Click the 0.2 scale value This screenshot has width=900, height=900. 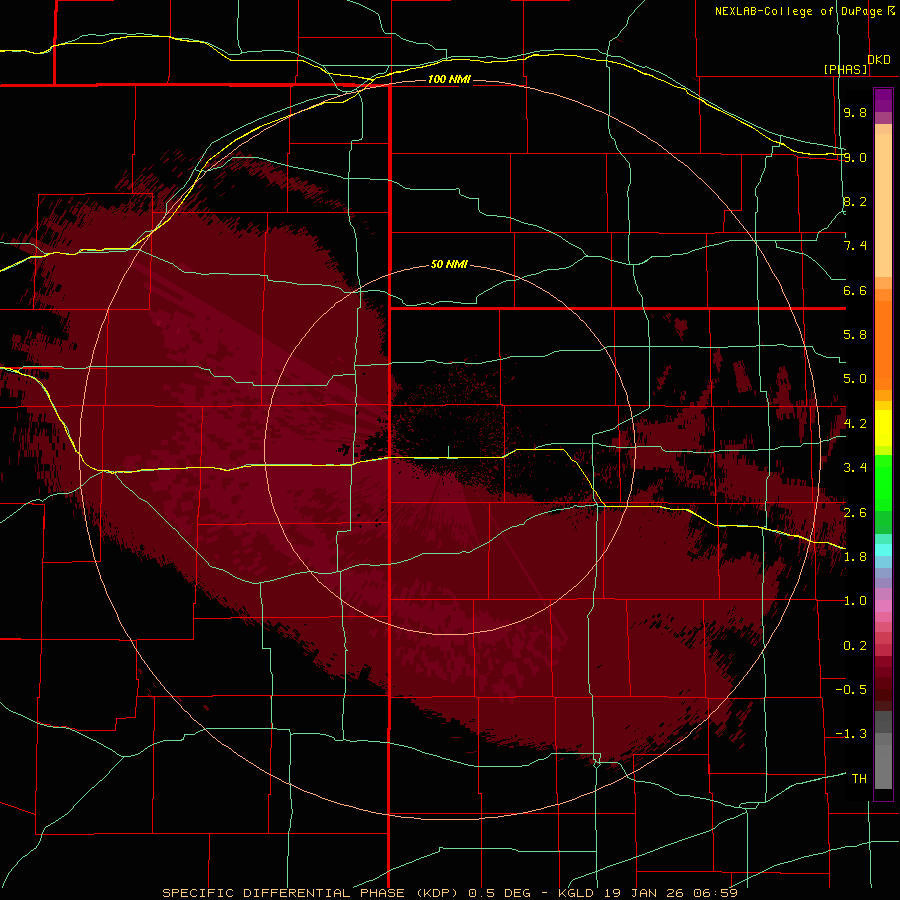(855, 646)
